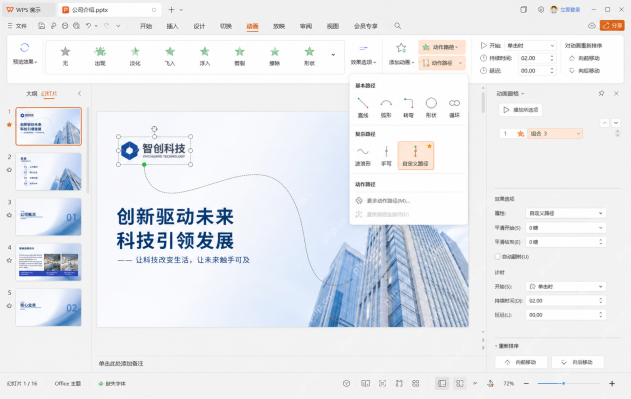
Task: Choose the highlighted 自定义路径 custom path
Action: 416,155
